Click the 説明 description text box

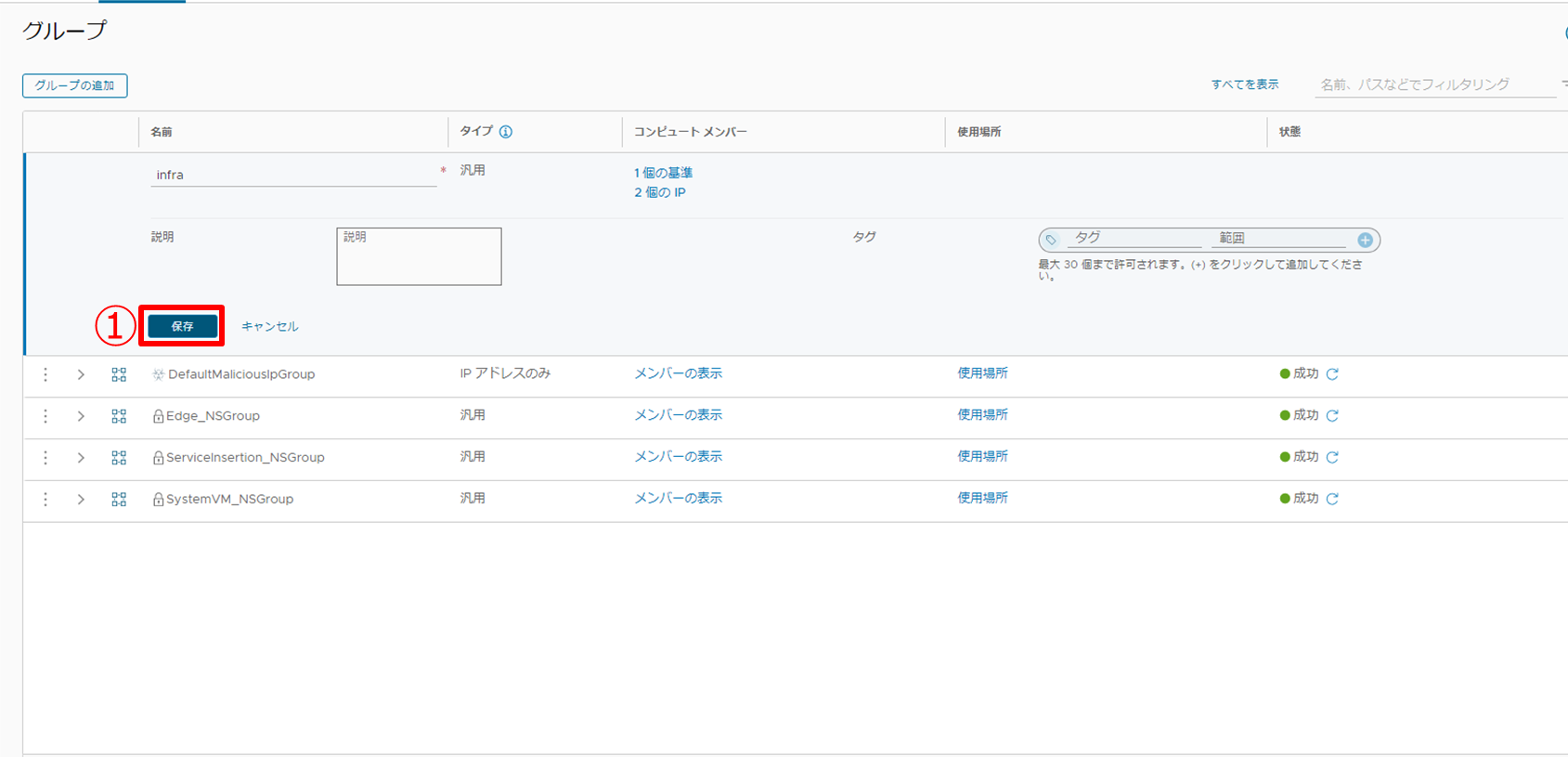(x=419, y=256)
